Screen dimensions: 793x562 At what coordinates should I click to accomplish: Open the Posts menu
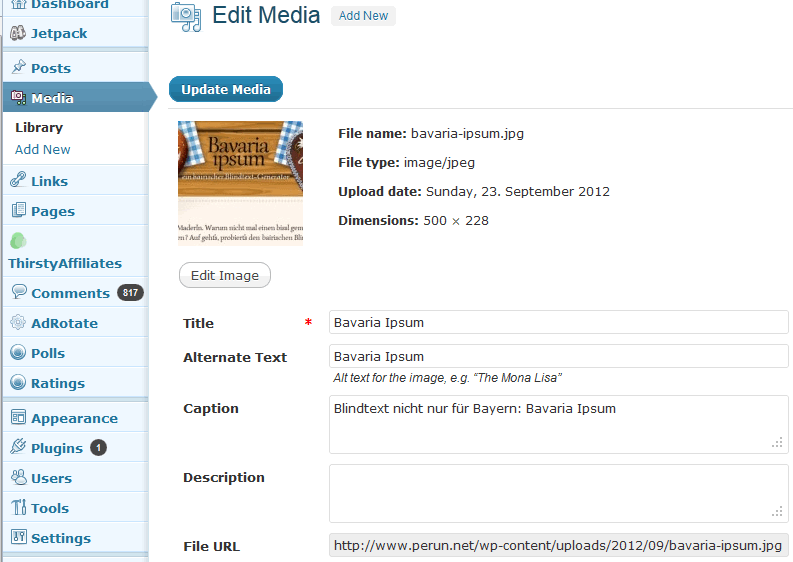[51, 68]
